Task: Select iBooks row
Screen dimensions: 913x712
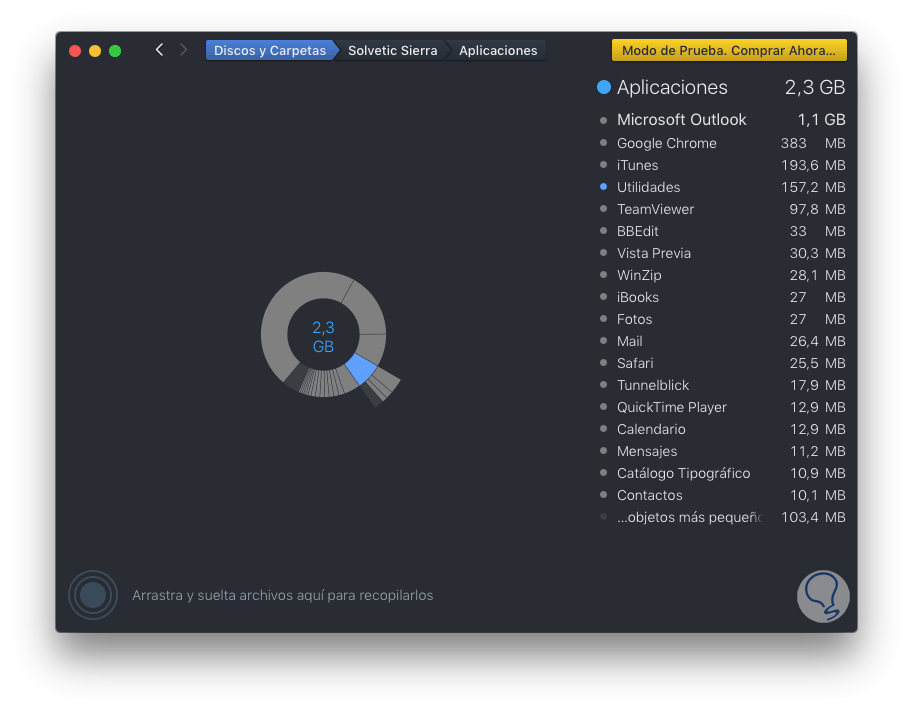Action: (722, 297)
